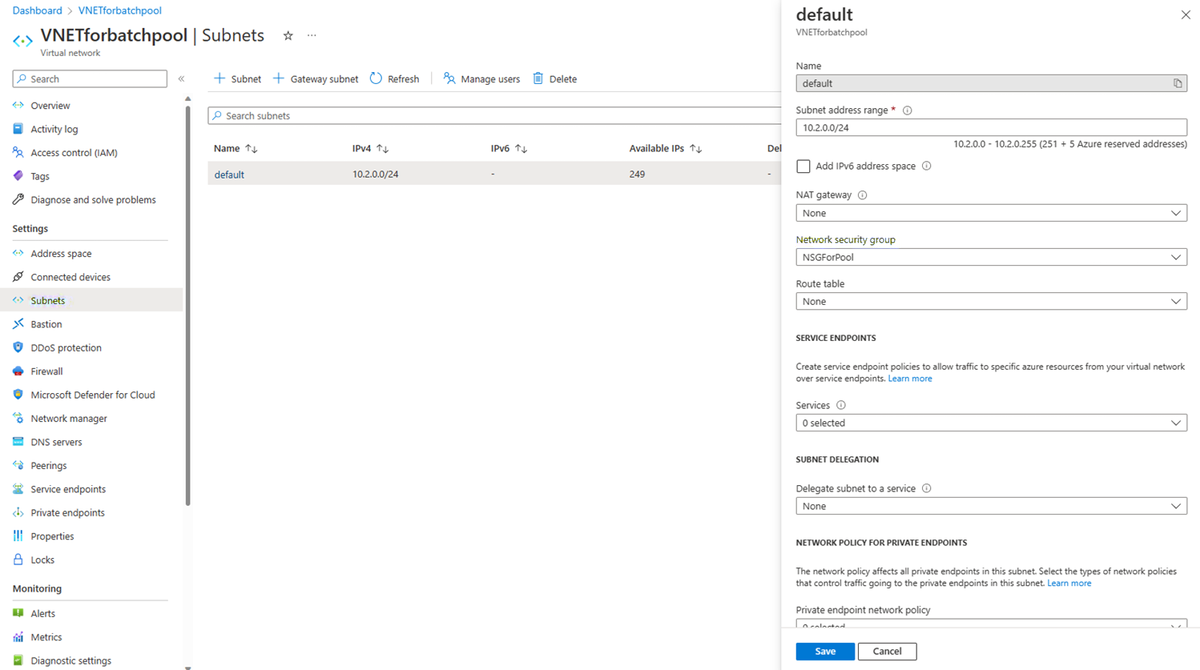Viewport: 1200px width, 670px height.
Task: Click Delete in the subnets toolbar
Action: tap(555, 79)
